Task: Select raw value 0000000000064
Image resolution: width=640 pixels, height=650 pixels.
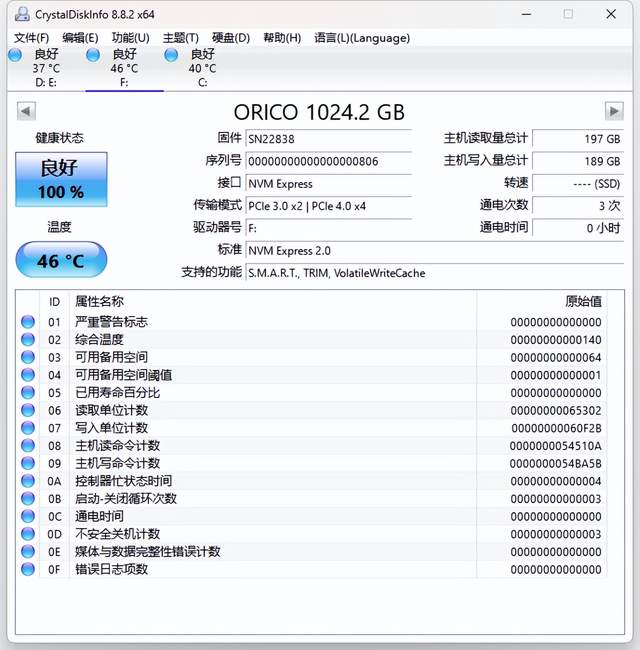Action: click(x=555, y=357)
